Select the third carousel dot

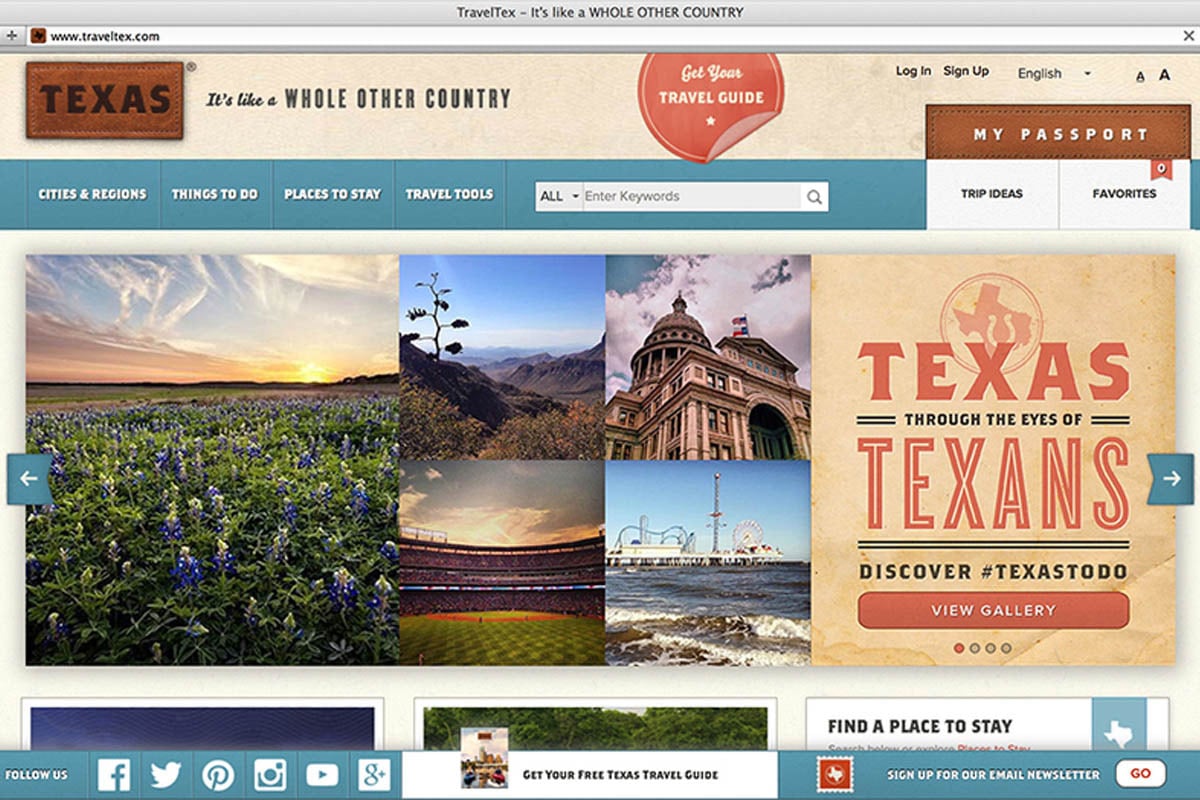coord(990,648)
